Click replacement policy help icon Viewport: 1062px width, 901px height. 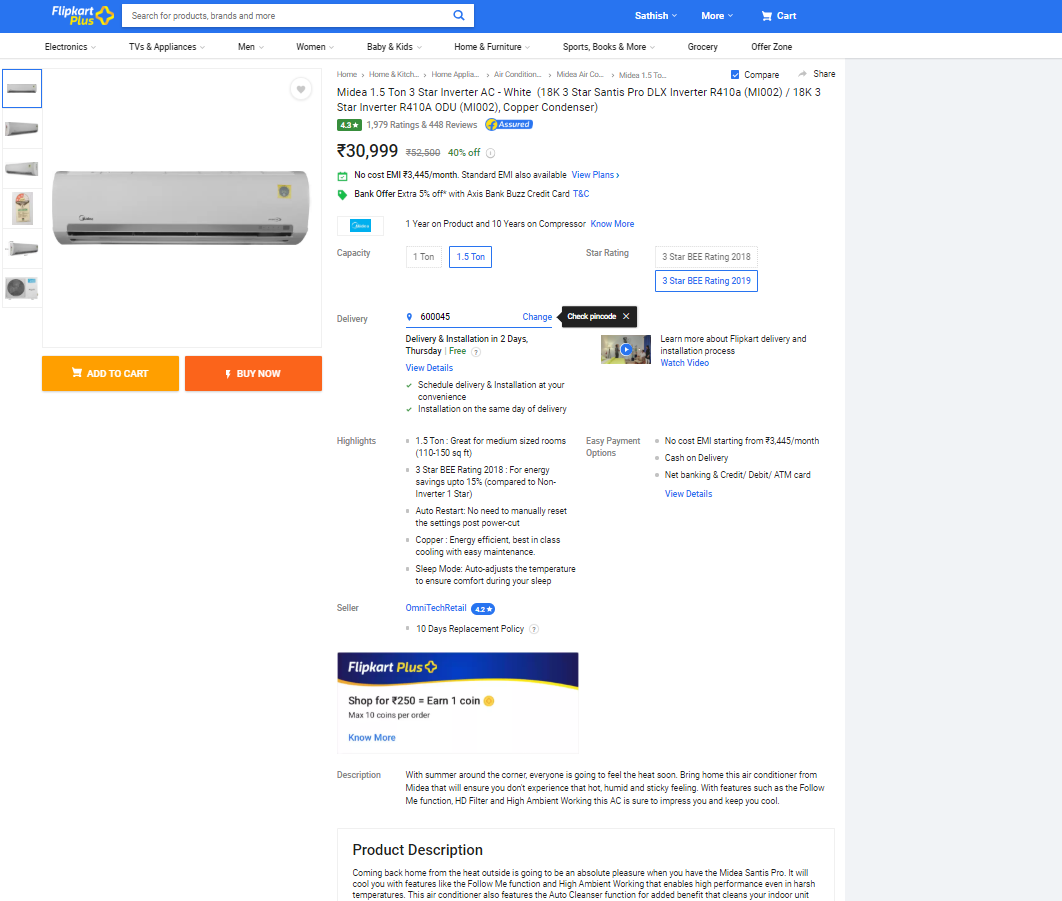click(534, 629)
